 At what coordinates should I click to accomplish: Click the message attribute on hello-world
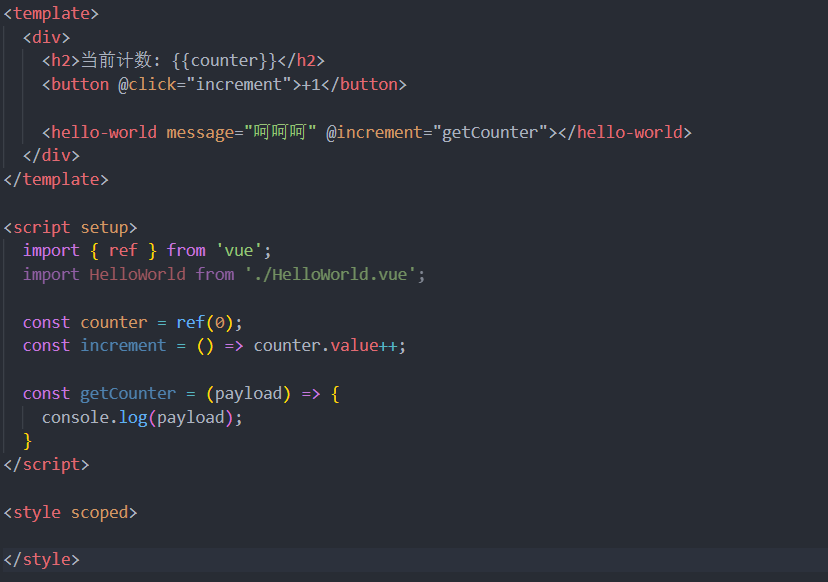(200, 132)
